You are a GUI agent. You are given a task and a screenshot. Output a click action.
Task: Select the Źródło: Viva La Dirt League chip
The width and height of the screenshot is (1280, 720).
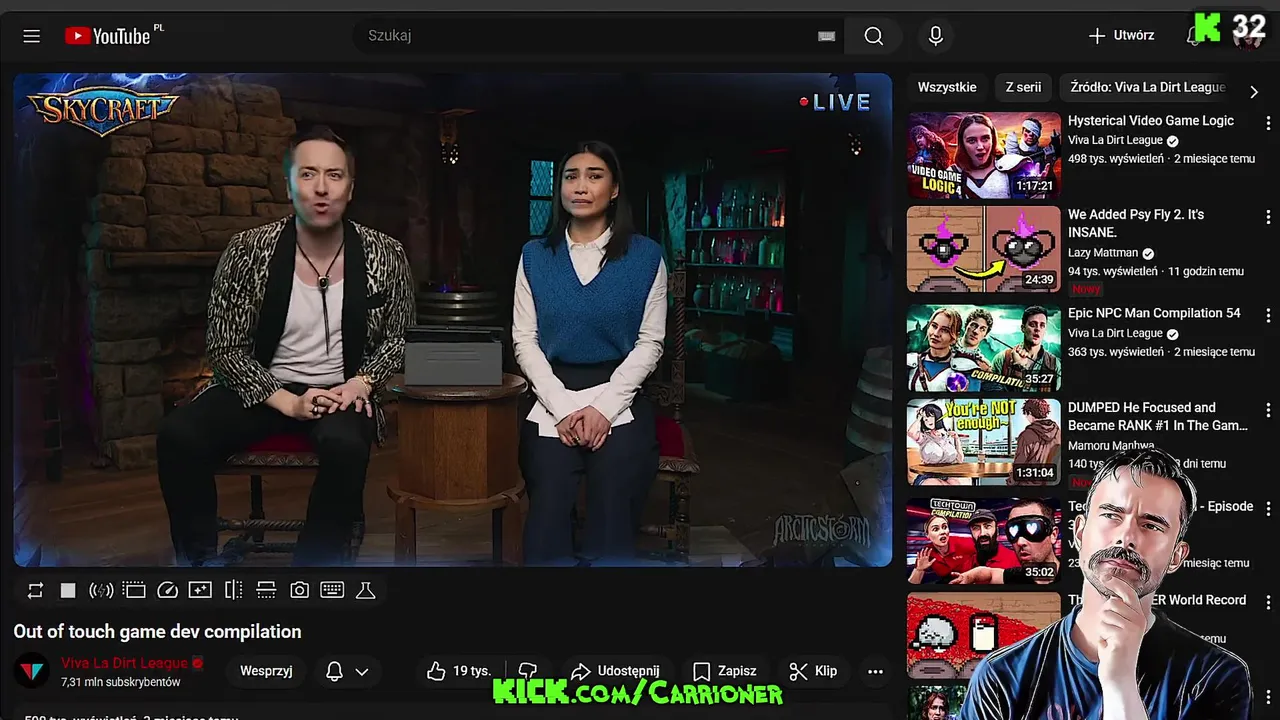pos(1147,88)
